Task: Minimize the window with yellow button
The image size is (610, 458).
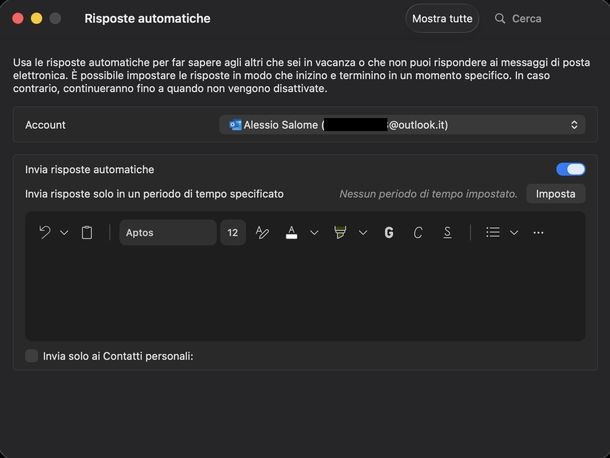Action: (37, 18)
